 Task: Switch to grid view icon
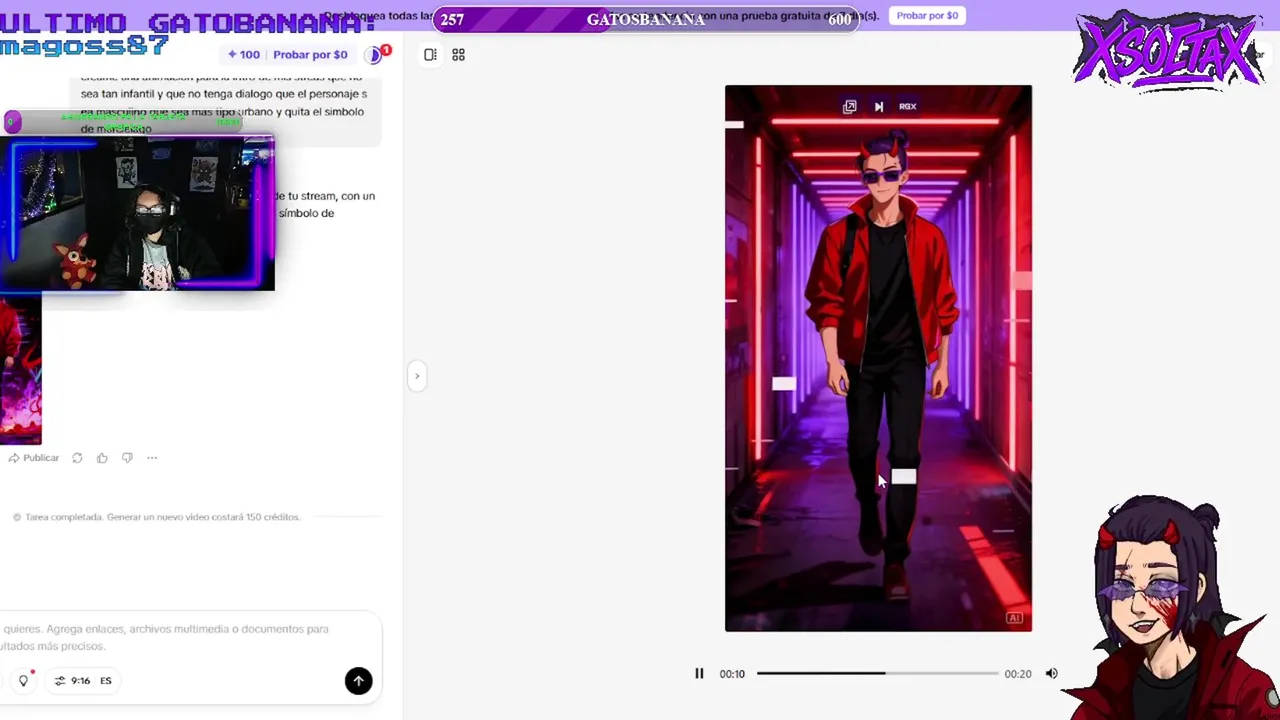[x=458, y=55]
